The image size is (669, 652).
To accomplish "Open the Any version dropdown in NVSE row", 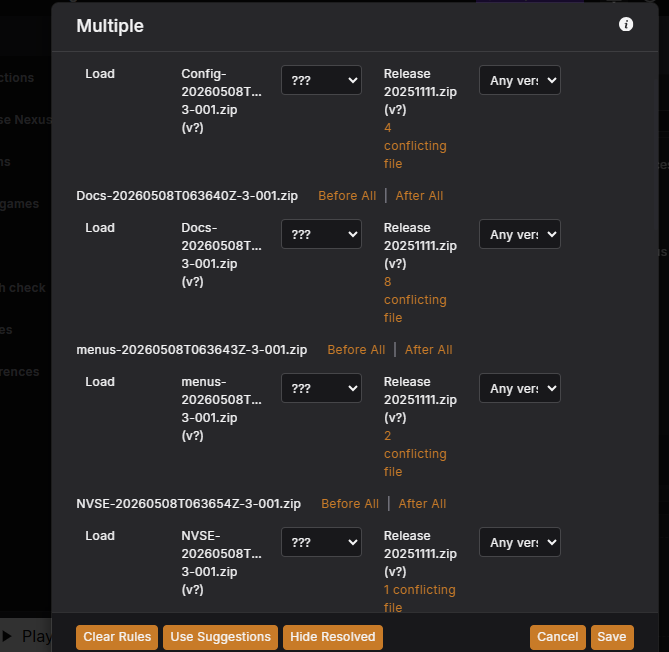I will (520, 542).
